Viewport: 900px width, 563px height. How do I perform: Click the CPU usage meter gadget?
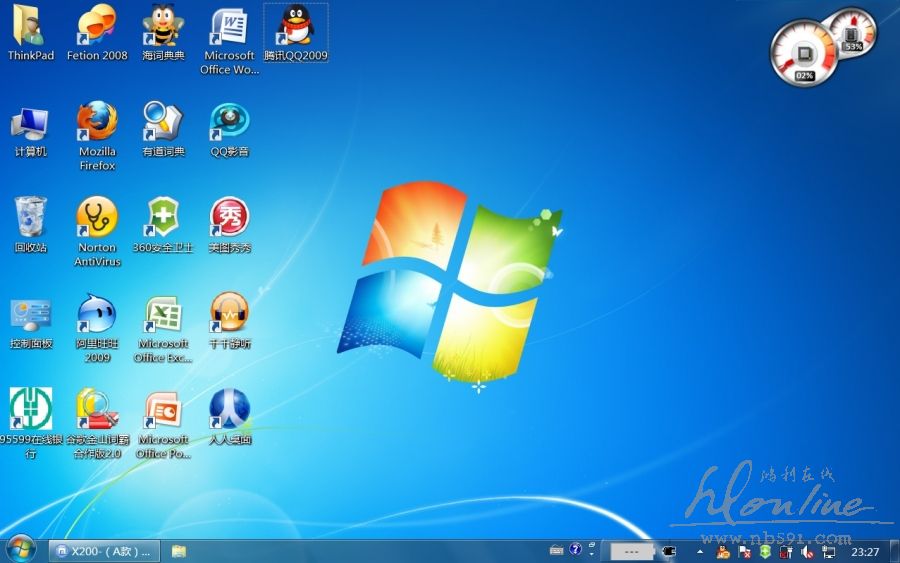(803, 55)
